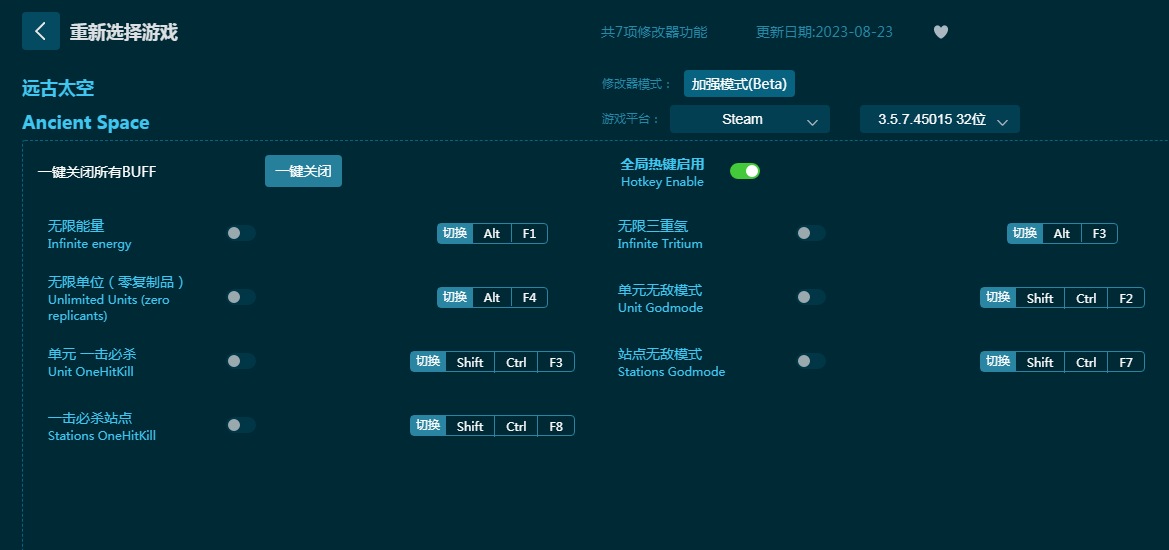Click the F8 key field for Stations OneHitKill
This screenshot has height=550, width=1169.
[556, 426]
